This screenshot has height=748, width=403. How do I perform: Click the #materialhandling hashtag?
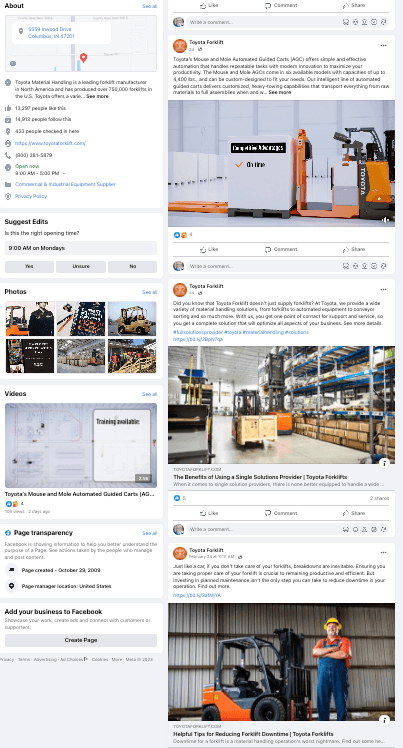click(x=263, y=332)
